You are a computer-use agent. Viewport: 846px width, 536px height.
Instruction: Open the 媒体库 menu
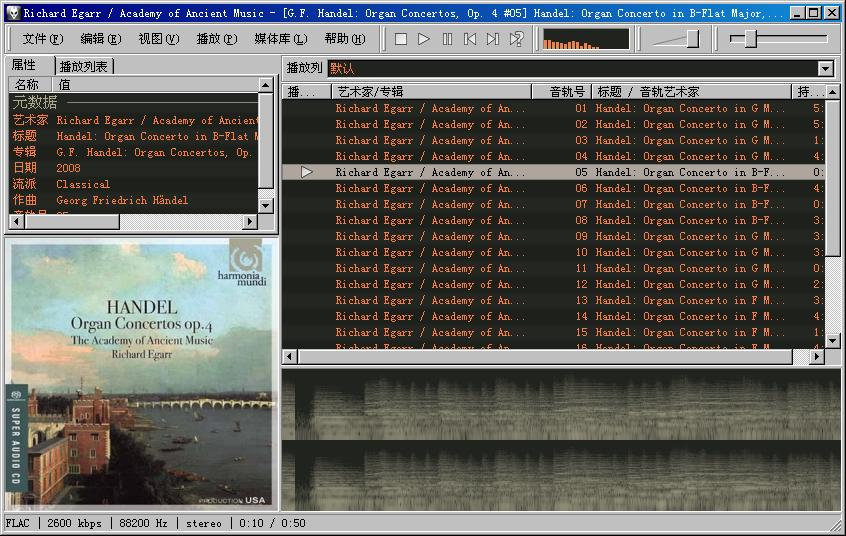(281, 39)
